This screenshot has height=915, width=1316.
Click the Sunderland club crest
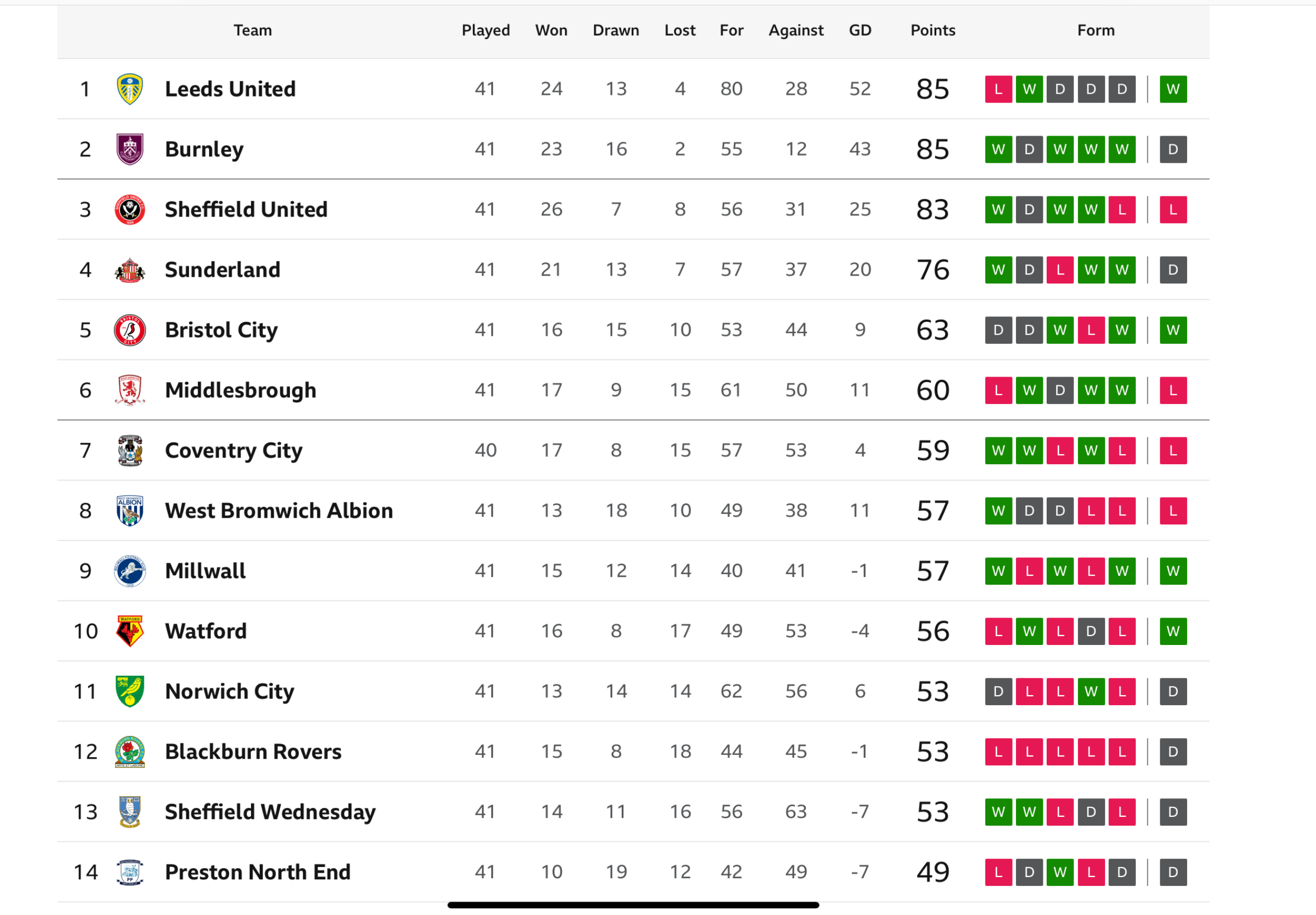coord(129,270)
